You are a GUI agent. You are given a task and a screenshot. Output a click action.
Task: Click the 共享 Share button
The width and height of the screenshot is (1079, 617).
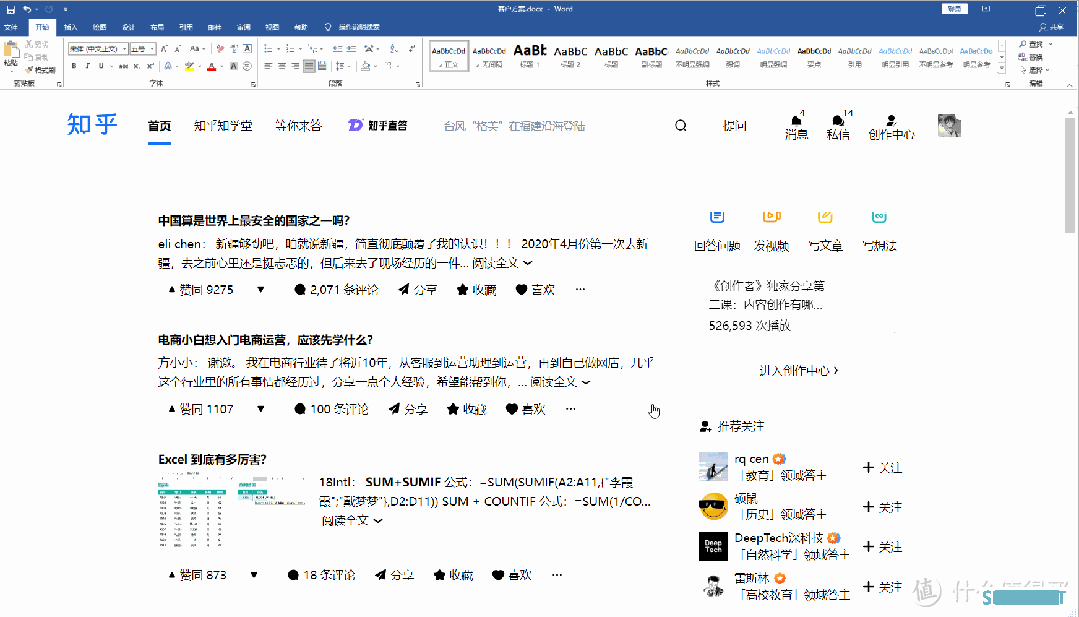click(1051, 28)
